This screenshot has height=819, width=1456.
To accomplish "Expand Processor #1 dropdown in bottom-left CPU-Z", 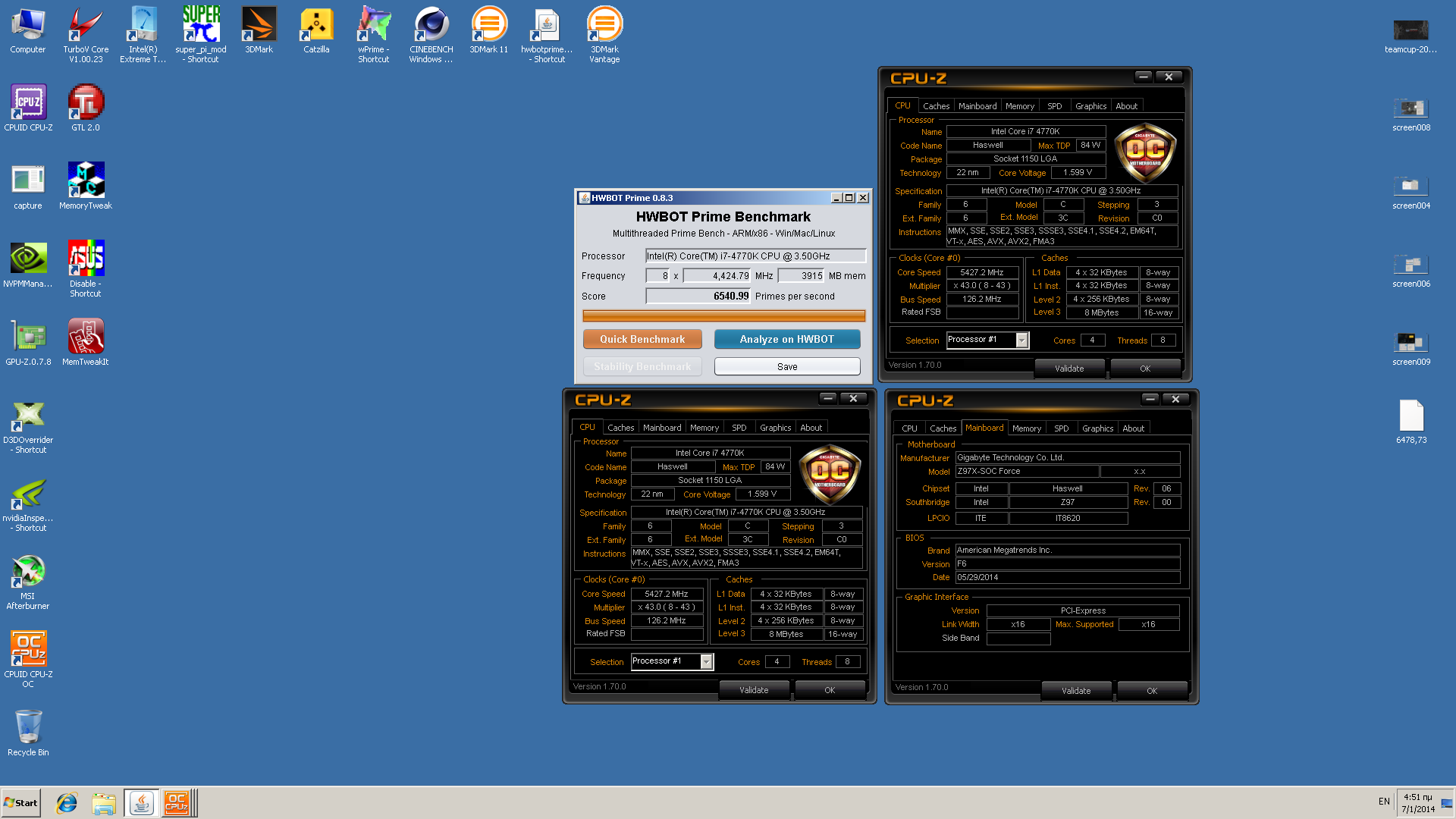I will (x=706, y=662).
